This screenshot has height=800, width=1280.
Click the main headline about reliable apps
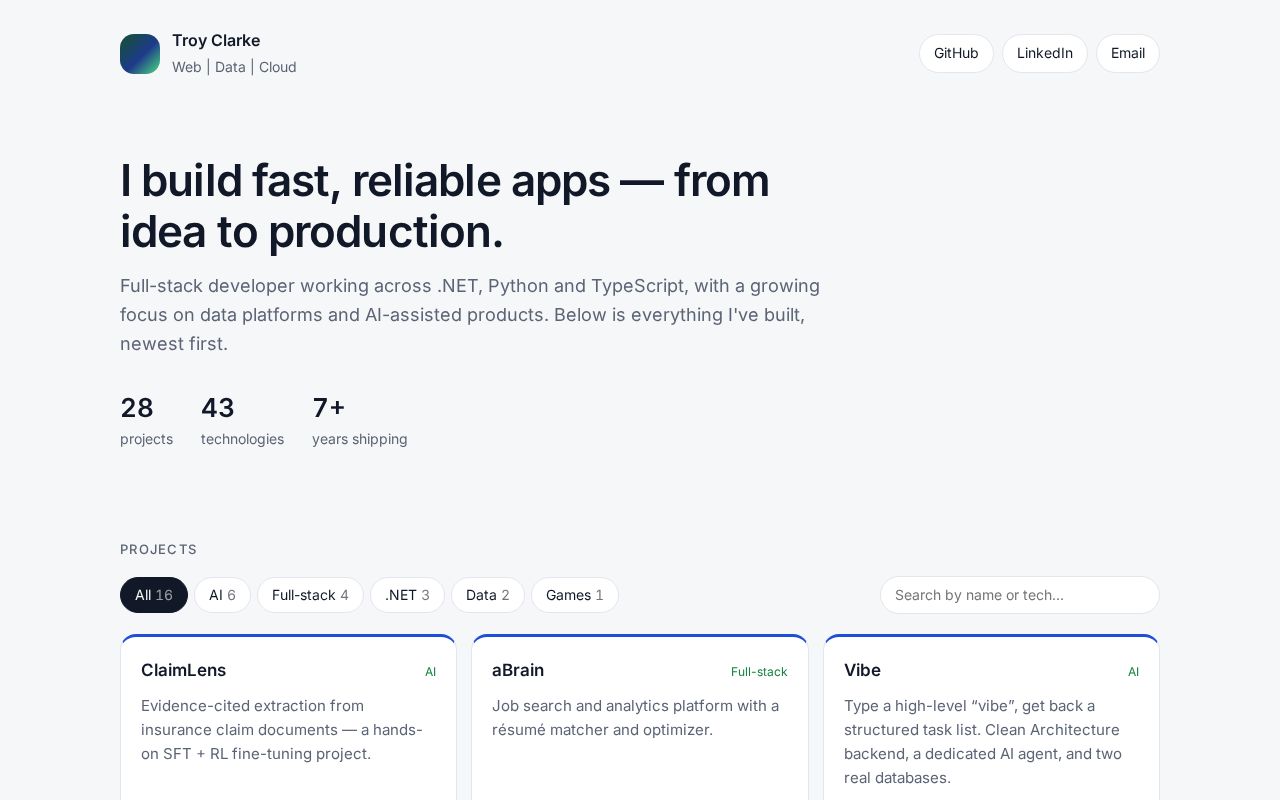(445, 206)
